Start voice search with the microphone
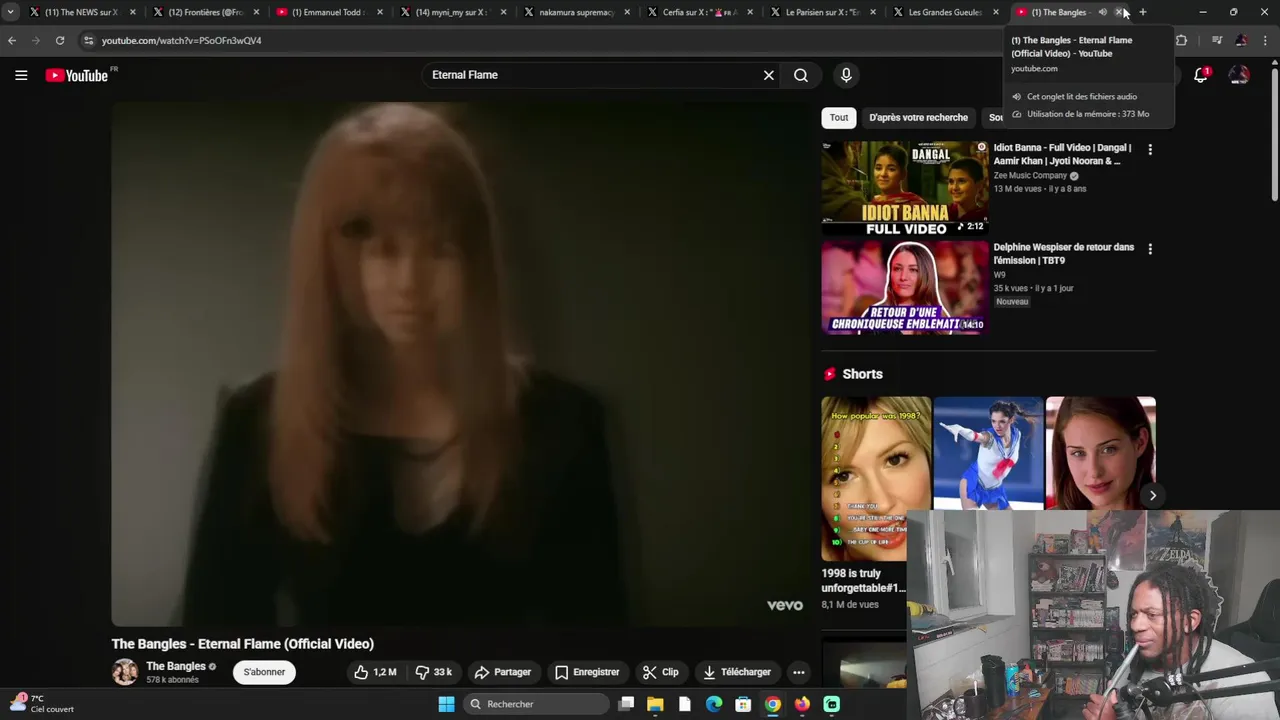1280x720 pixels. [x=846, y=75]
